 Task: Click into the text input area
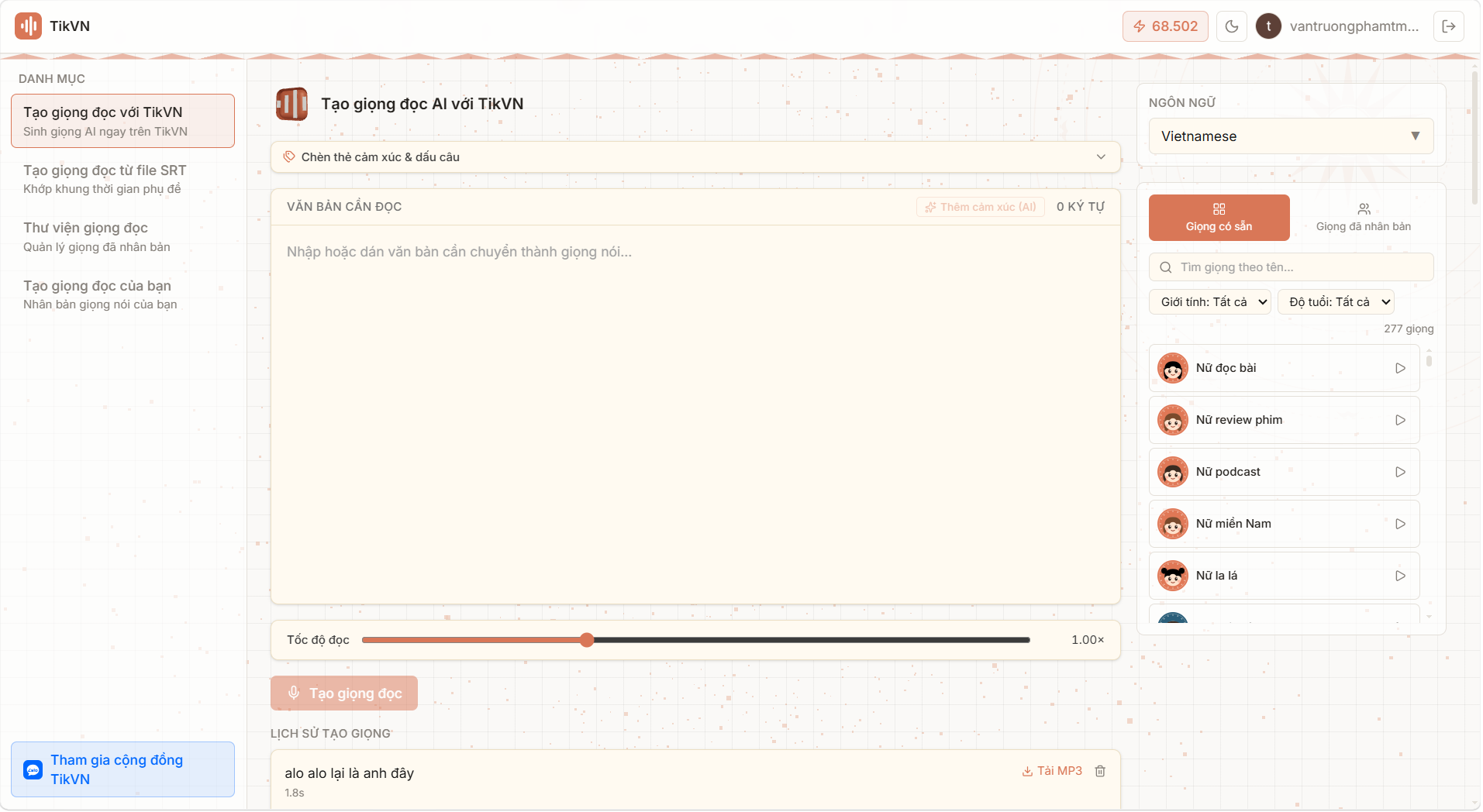coord(695,415)
